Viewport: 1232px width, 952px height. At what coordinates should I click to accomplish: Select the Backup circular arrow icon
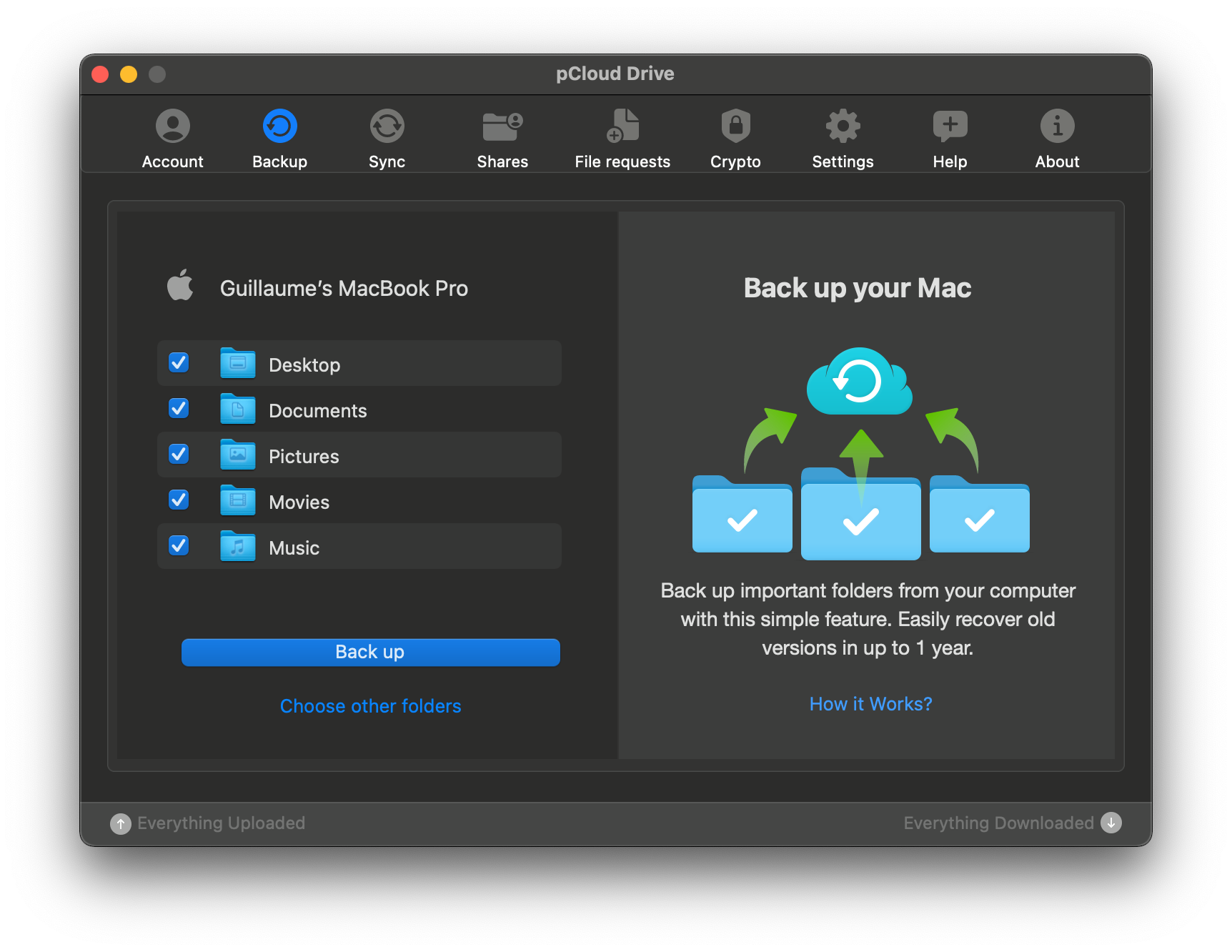click(x=280, y=127)
